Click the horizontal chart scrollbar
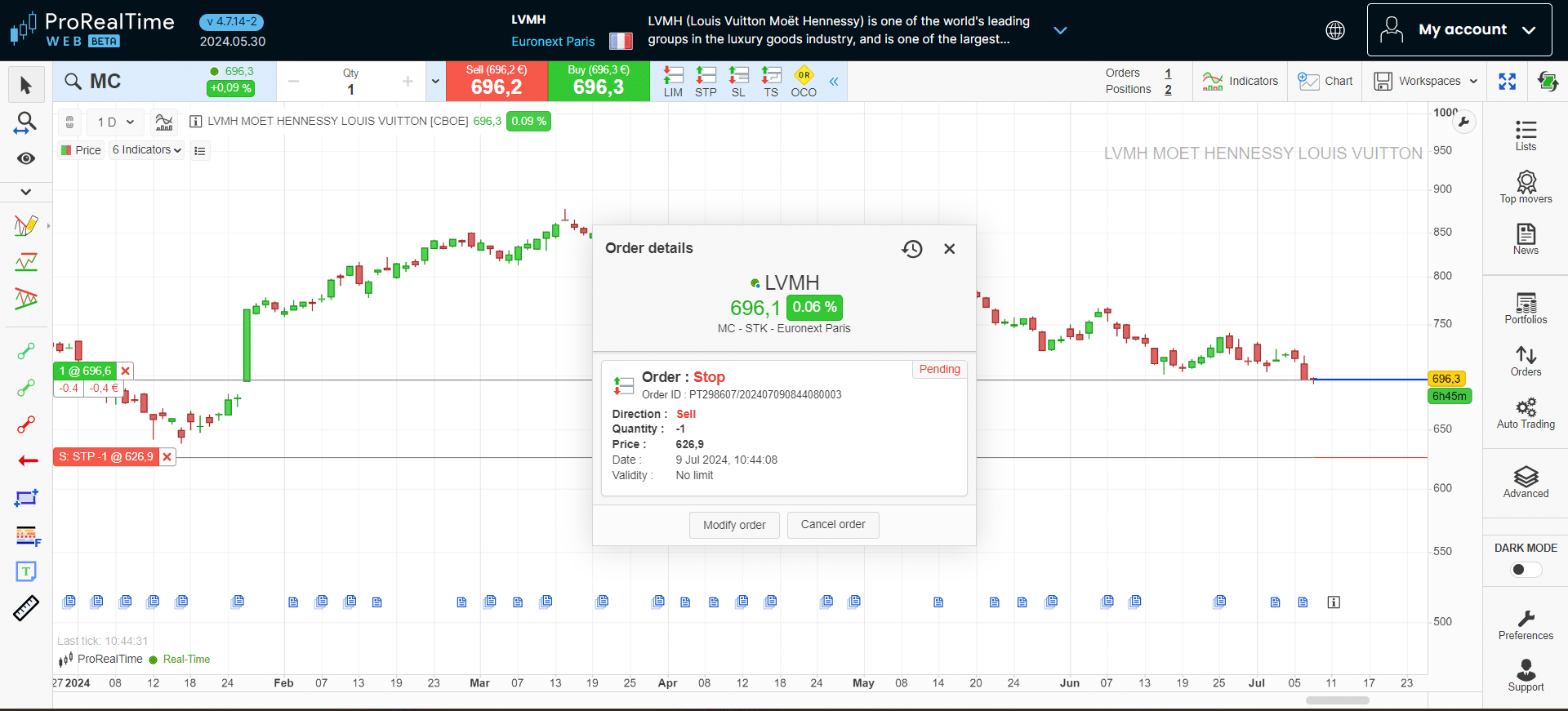The height and width of the screenshot is (711, 1568). (x=1337, y=700)
